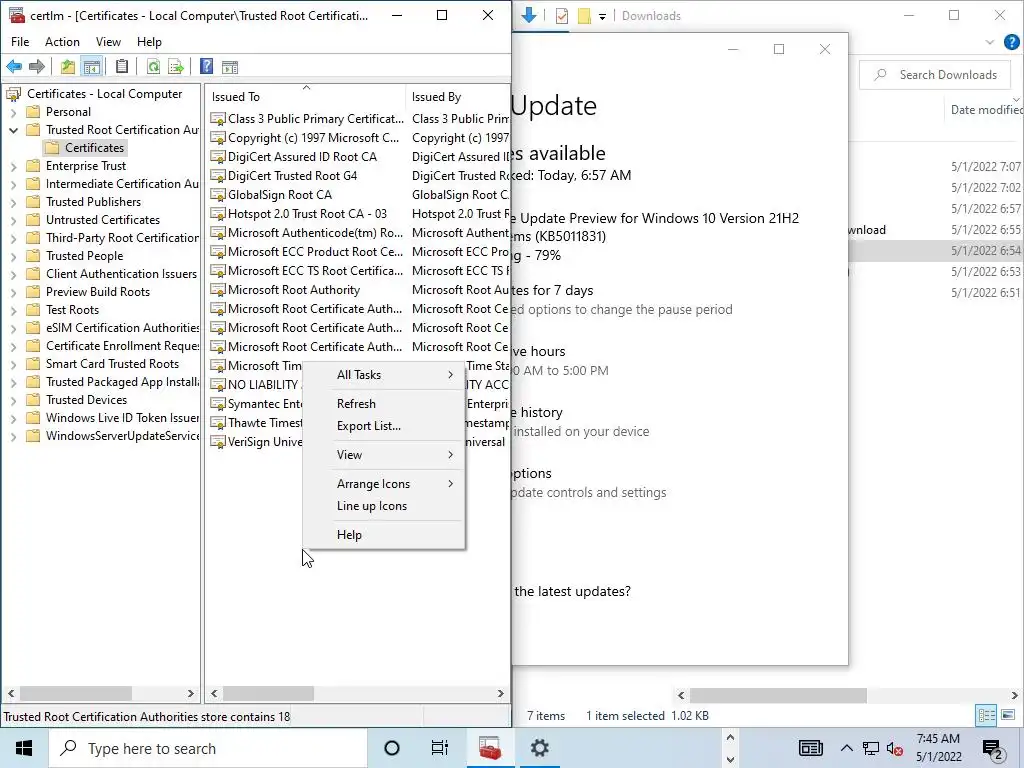Choose Refresh from the context menu

click(x=384, y=404)
